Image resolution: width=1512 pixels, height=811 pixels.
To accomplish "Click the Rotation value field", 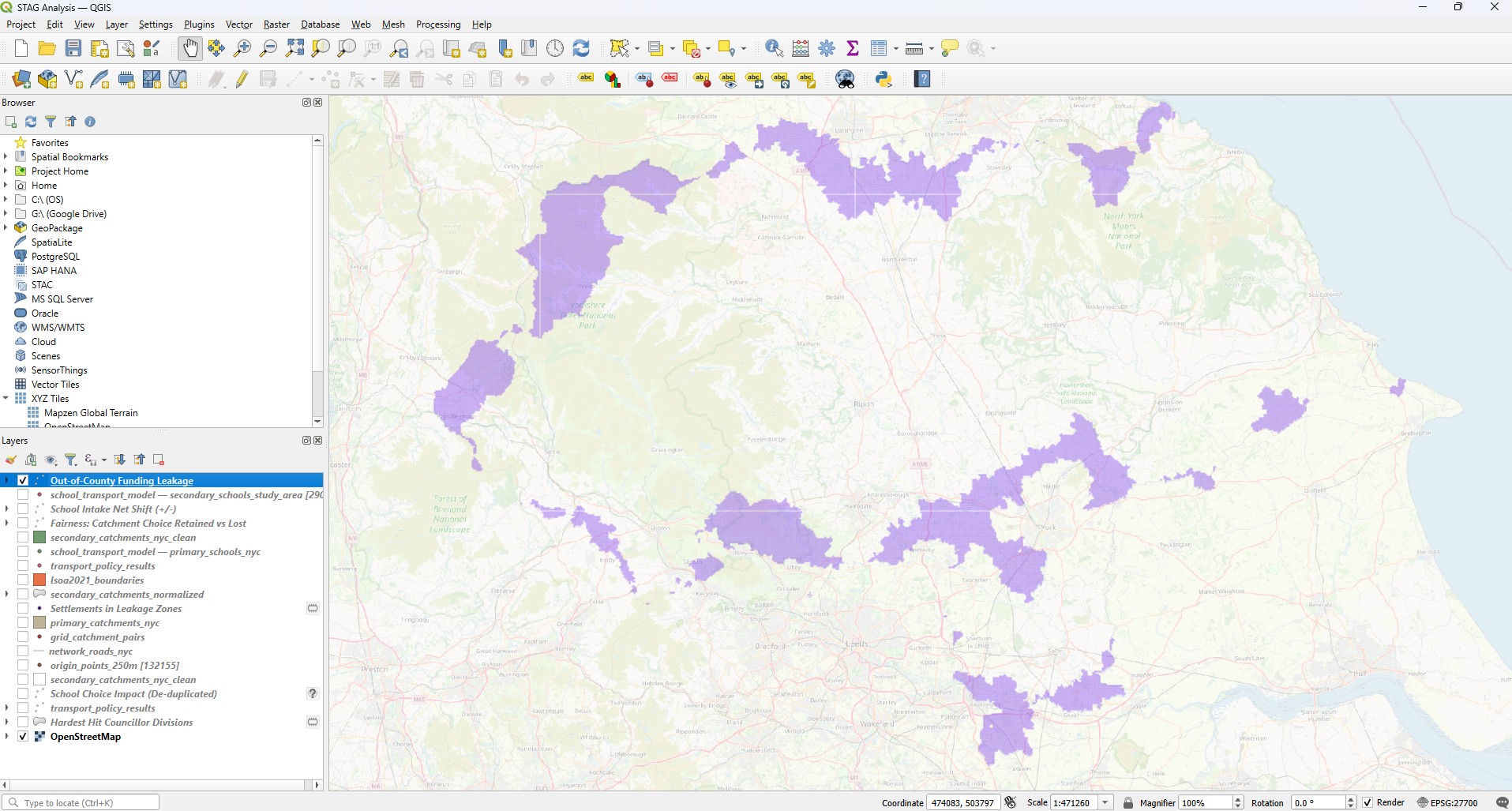I will pyautogui.click(x=1318, y=802).
